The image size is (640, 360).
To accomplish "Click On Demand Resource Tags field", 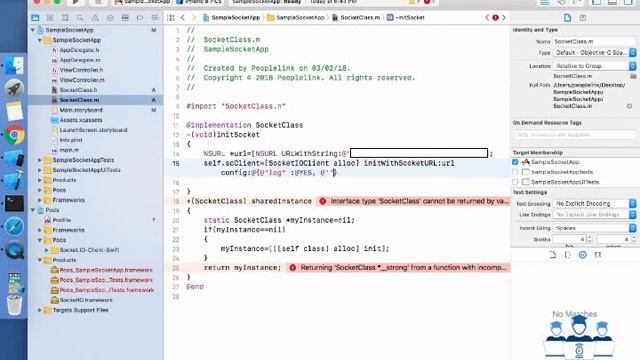I will tap(574, 135).
